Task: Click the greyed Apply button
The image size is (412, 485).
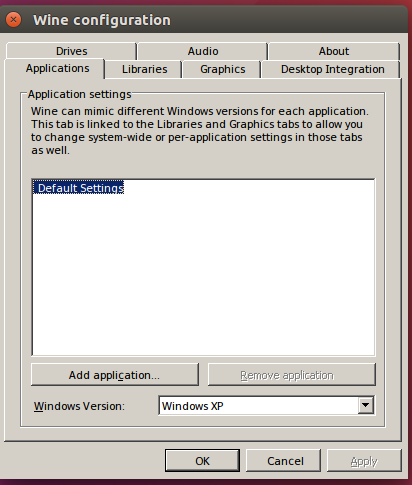Action: (364, 461)
